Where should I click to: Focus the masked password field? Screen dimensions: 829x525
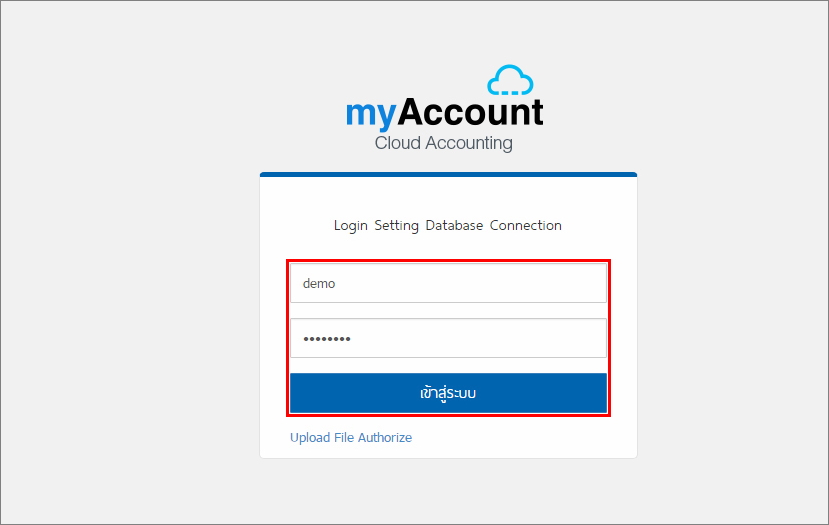click(x=448, y=338)
